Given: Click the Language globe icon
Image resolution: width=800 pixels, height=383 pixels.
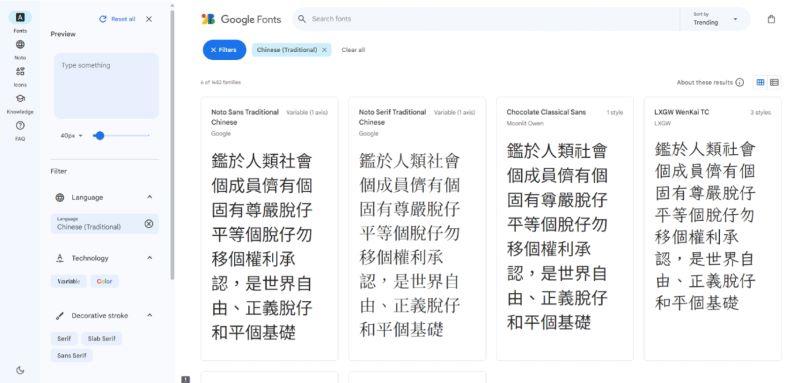Looking at the screenshot, I should [x=60, y=197].
